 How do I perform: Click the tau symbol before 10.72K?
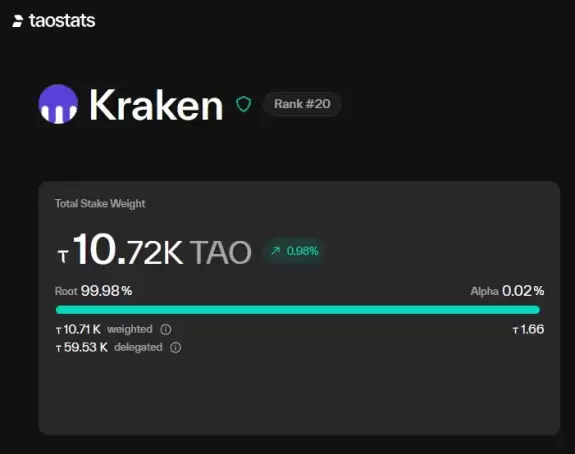[63, 256]
